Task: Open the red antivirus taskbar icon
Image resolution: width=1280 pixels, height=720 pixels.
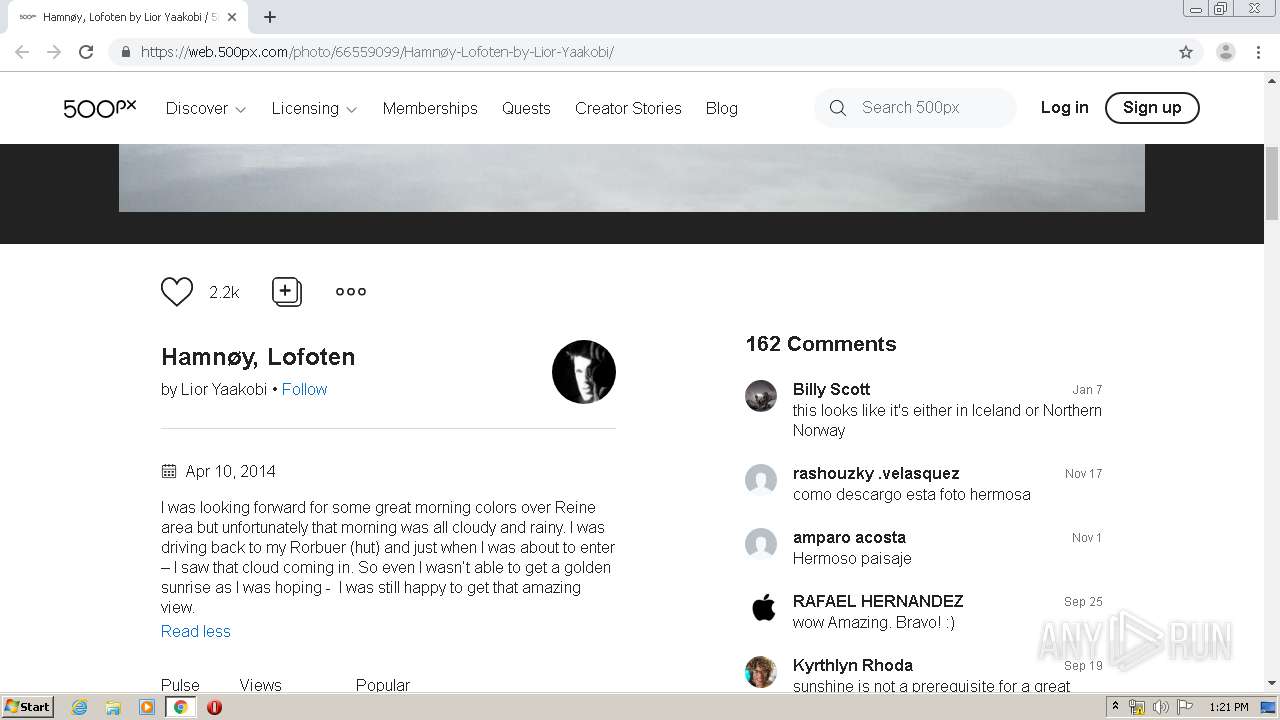Action: tap(214, 707)
